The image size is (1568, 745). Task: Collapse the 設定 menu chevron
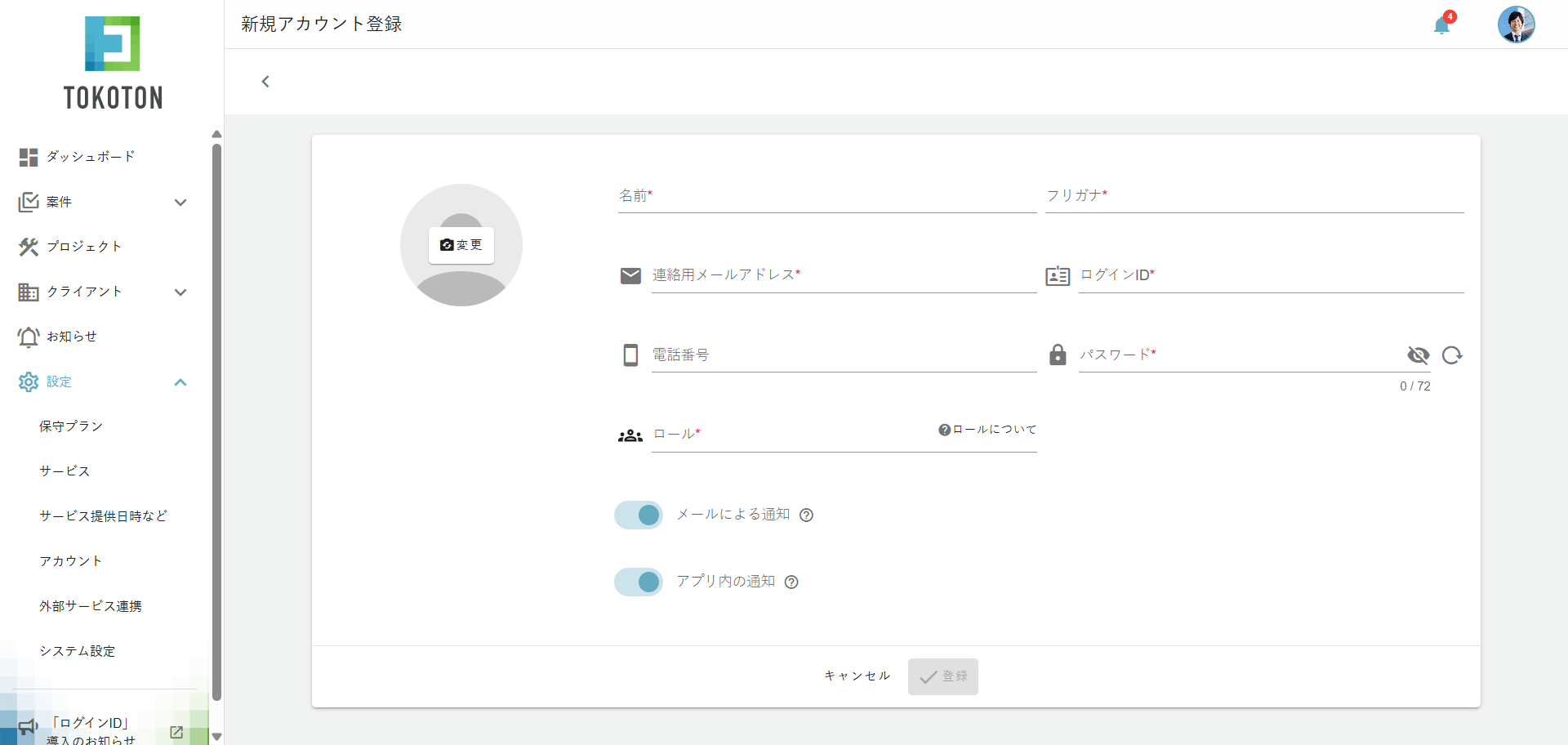click(x=180, y=381)
